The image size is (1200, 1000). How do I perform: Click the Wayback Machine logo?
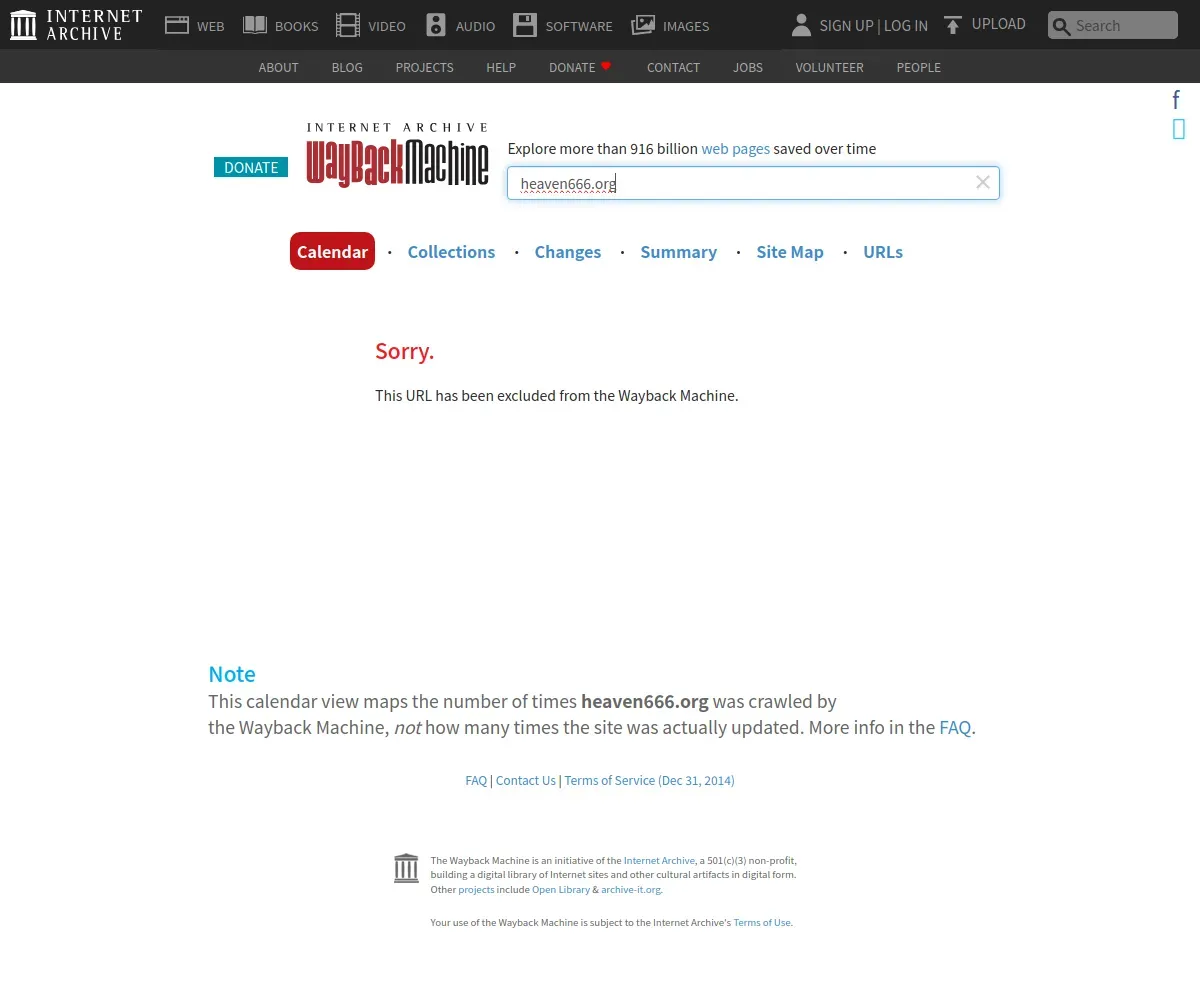[398, 155]
